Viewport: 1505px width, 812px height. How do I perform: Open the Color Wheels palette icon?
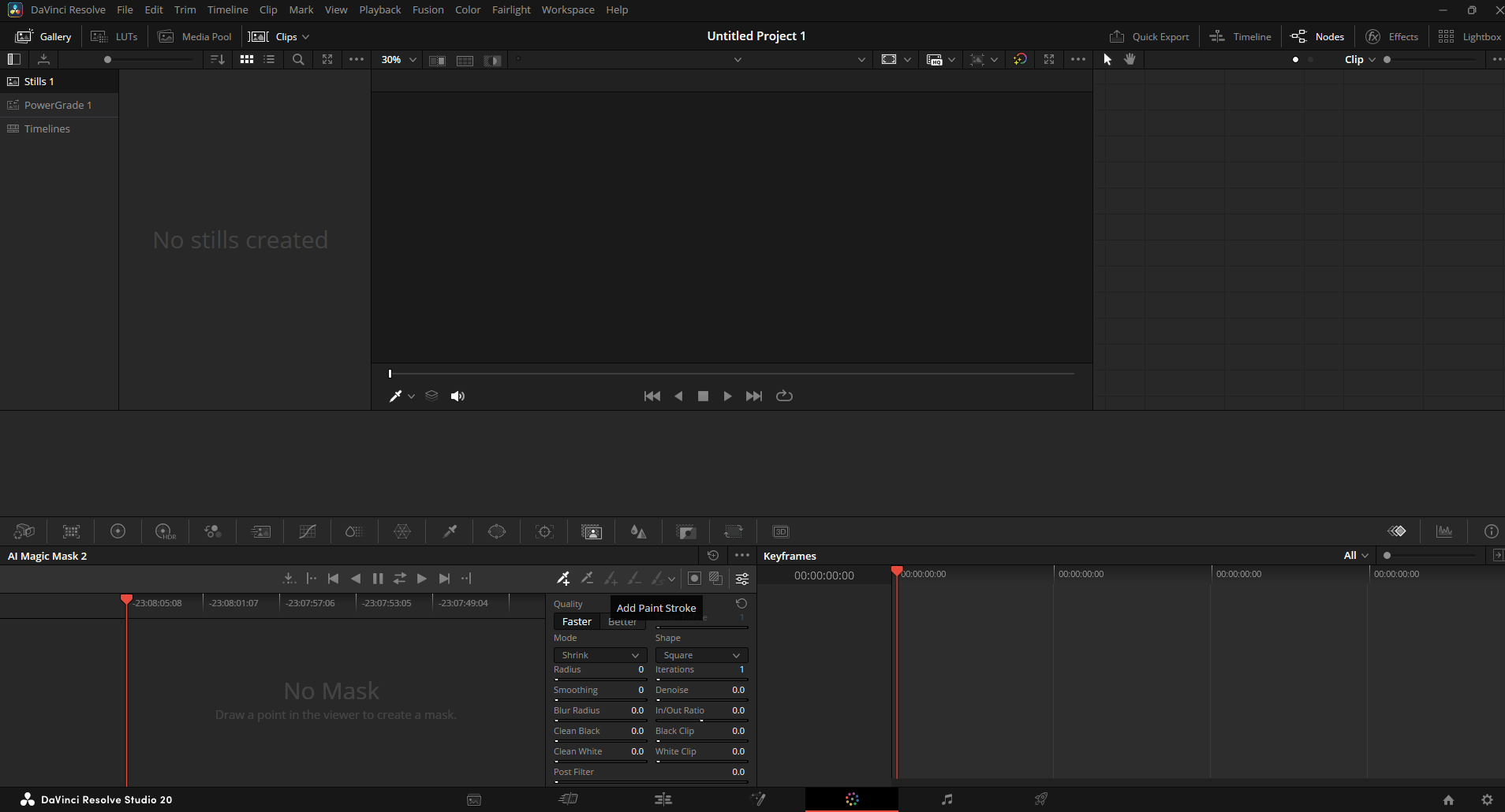(x=118, y=531)
